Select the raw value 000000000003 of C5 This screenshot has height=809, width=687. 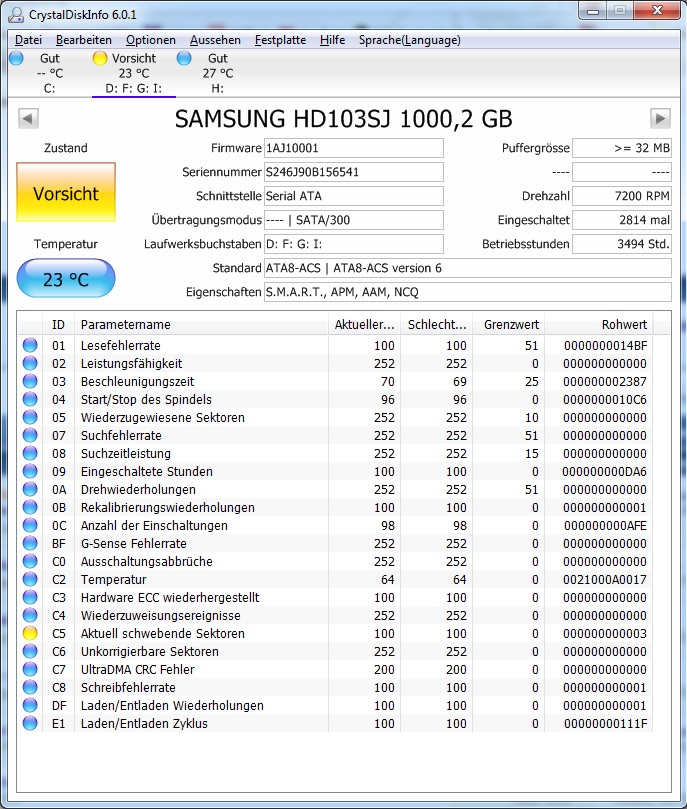604,634
